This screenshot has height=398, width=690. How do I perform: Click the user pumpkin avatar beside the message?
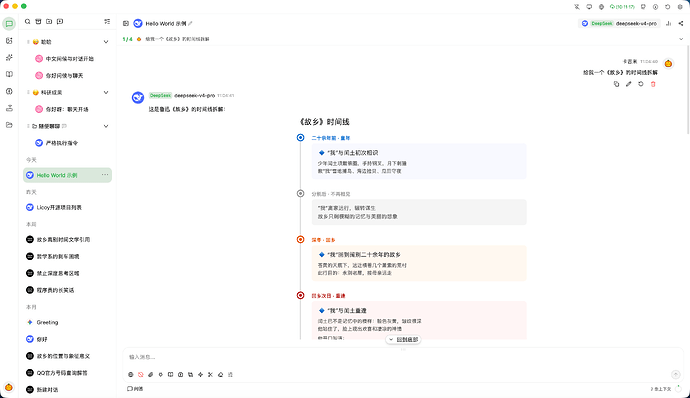tap(668, 63)
